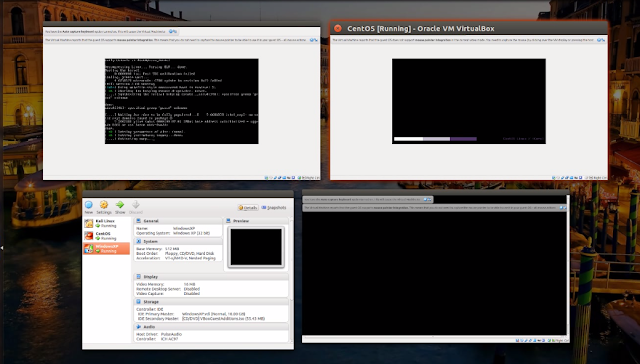Click the Preview section monitor icon
The width and height of the screenshot is (640, 364).
pyautogui.click(x=229, y=221)
